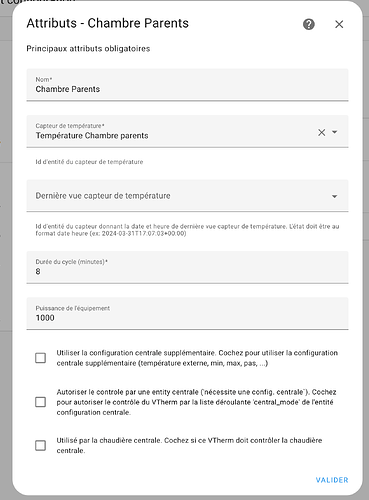
Task: Click the Attributs - Chambre Parents dialog title
Action: pyautogui.click(x=107, y=23)
